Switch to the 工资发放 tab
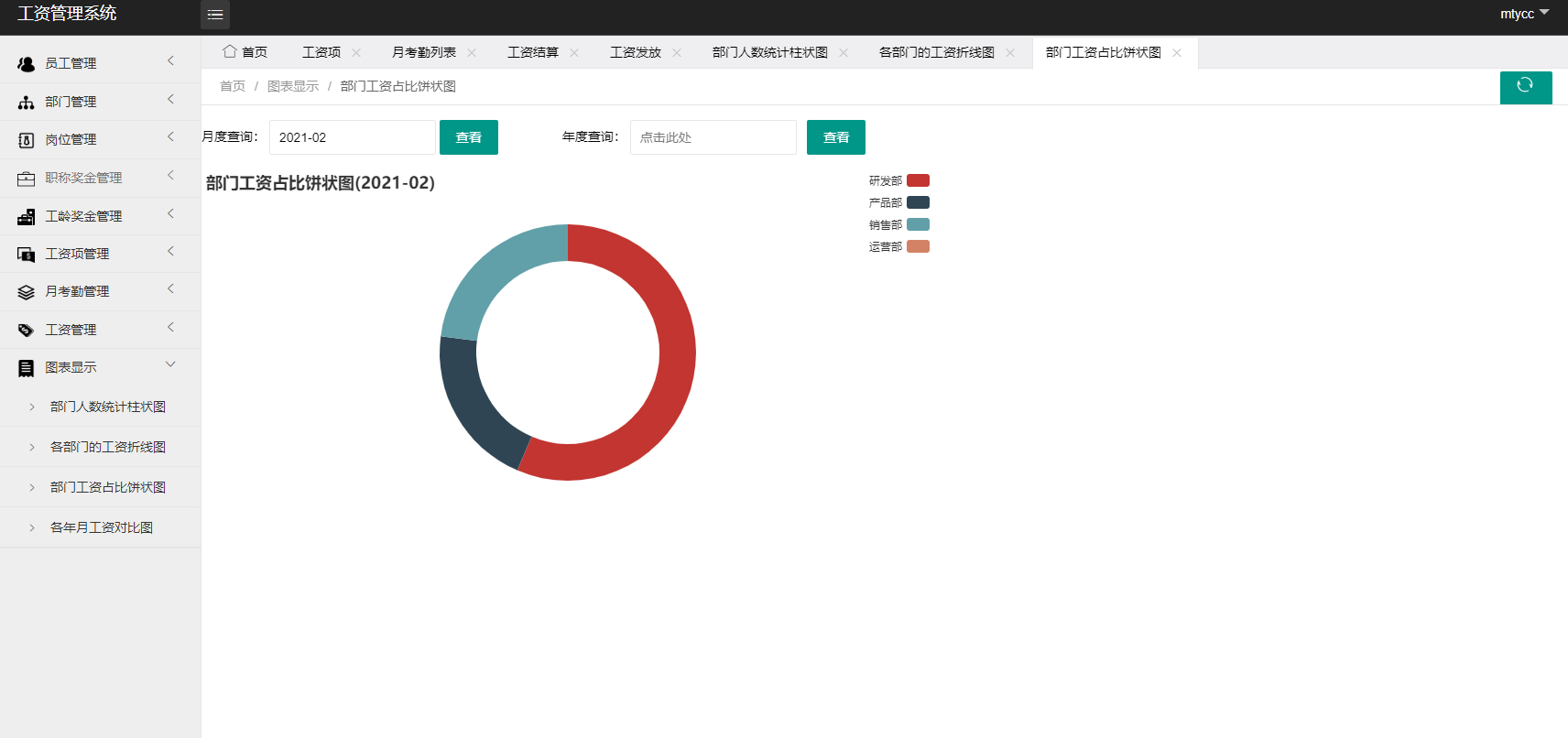Viewport: 1568px width, 738px height. pyautogui.click(x=636, y=52)
